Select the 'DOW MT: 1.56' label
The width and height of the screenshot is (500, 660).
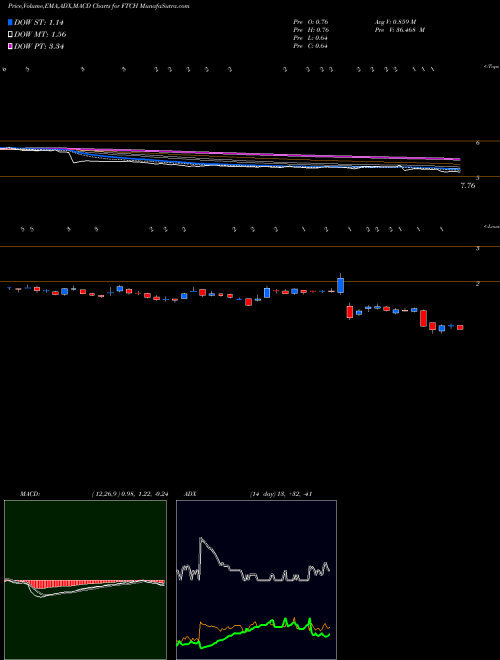[x=40, y=35]
